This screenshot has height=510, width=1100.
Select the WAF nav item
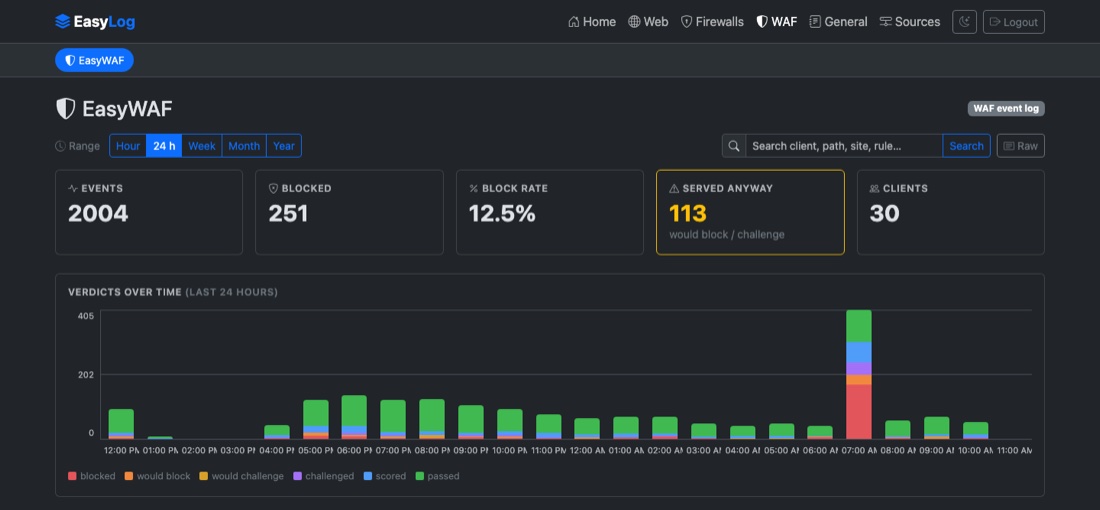click(777, 22)
